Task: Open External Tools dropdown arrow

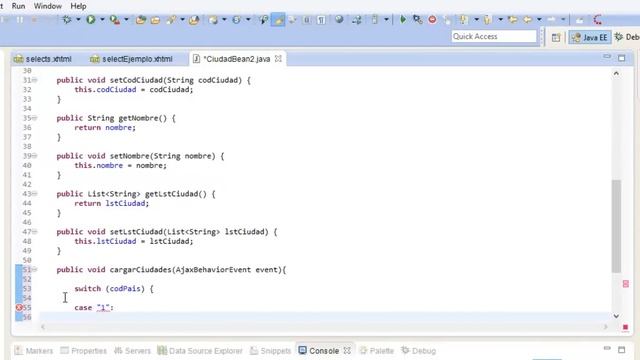Action: (x=126, y=20)
